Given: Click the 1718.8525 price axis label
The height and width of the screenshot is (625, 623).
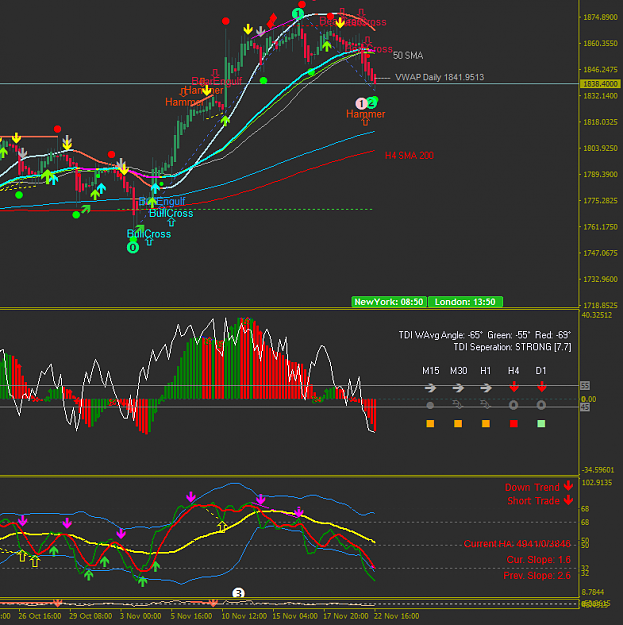Looking at the screenshot, I should tap(600, 305).
